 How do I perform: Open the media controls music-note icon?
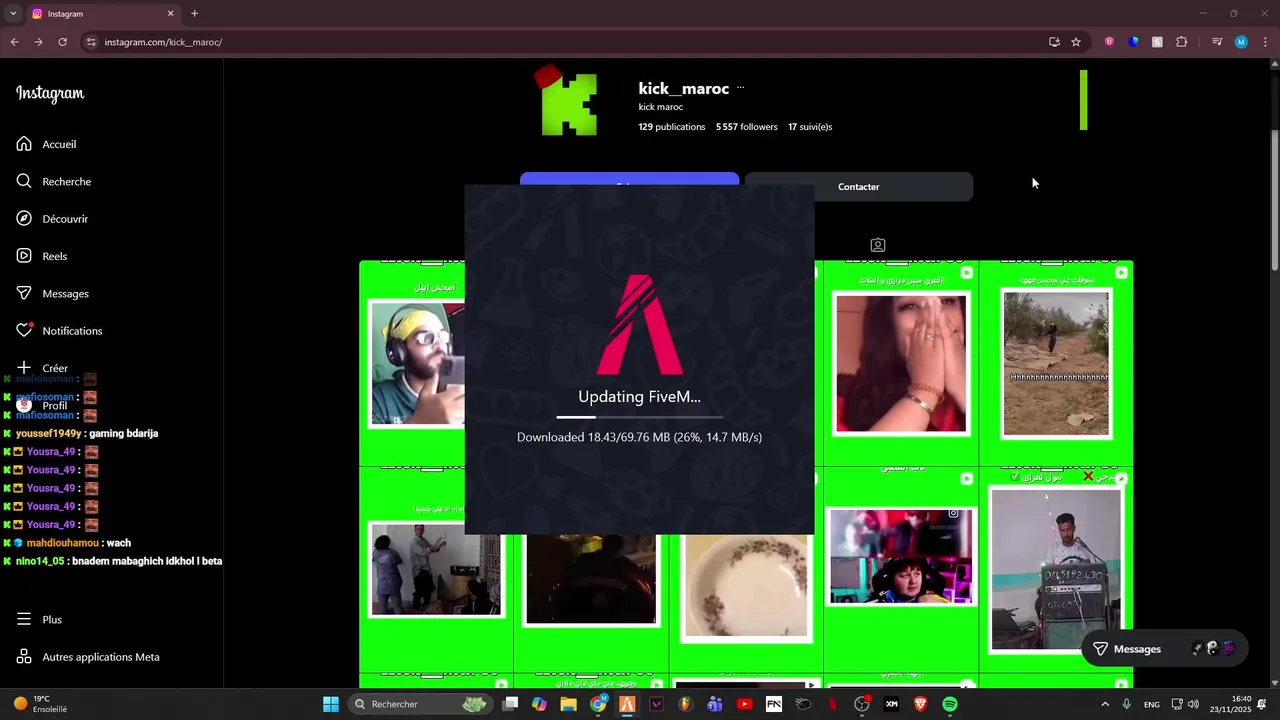[x=1217, y=42]
